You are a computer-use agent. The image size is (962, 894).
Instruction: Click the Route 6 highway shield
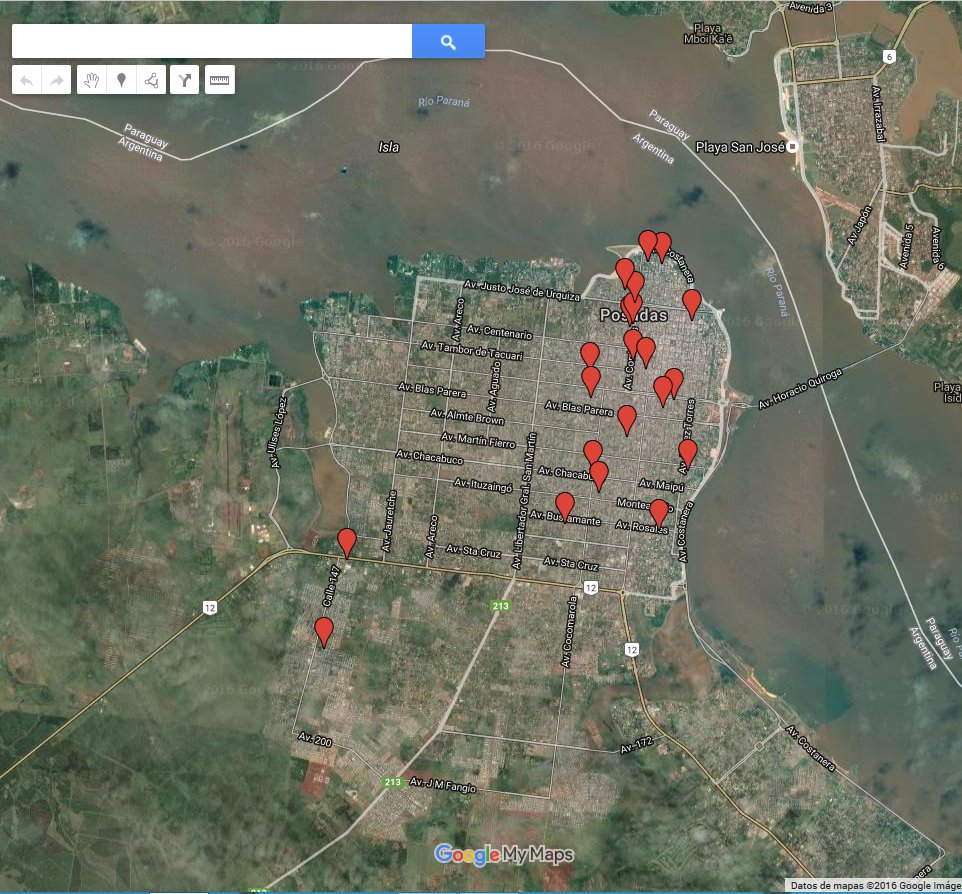tap(889, 57)
